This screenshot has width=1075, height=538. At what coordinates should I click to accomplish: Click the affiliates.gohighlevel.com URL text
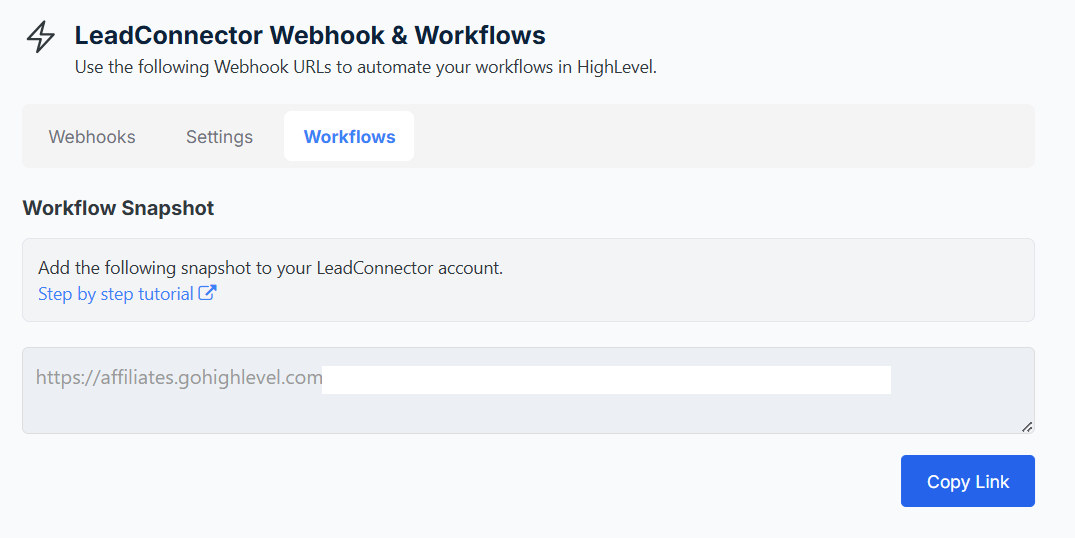pyautogui.click(x=179, y=378)
